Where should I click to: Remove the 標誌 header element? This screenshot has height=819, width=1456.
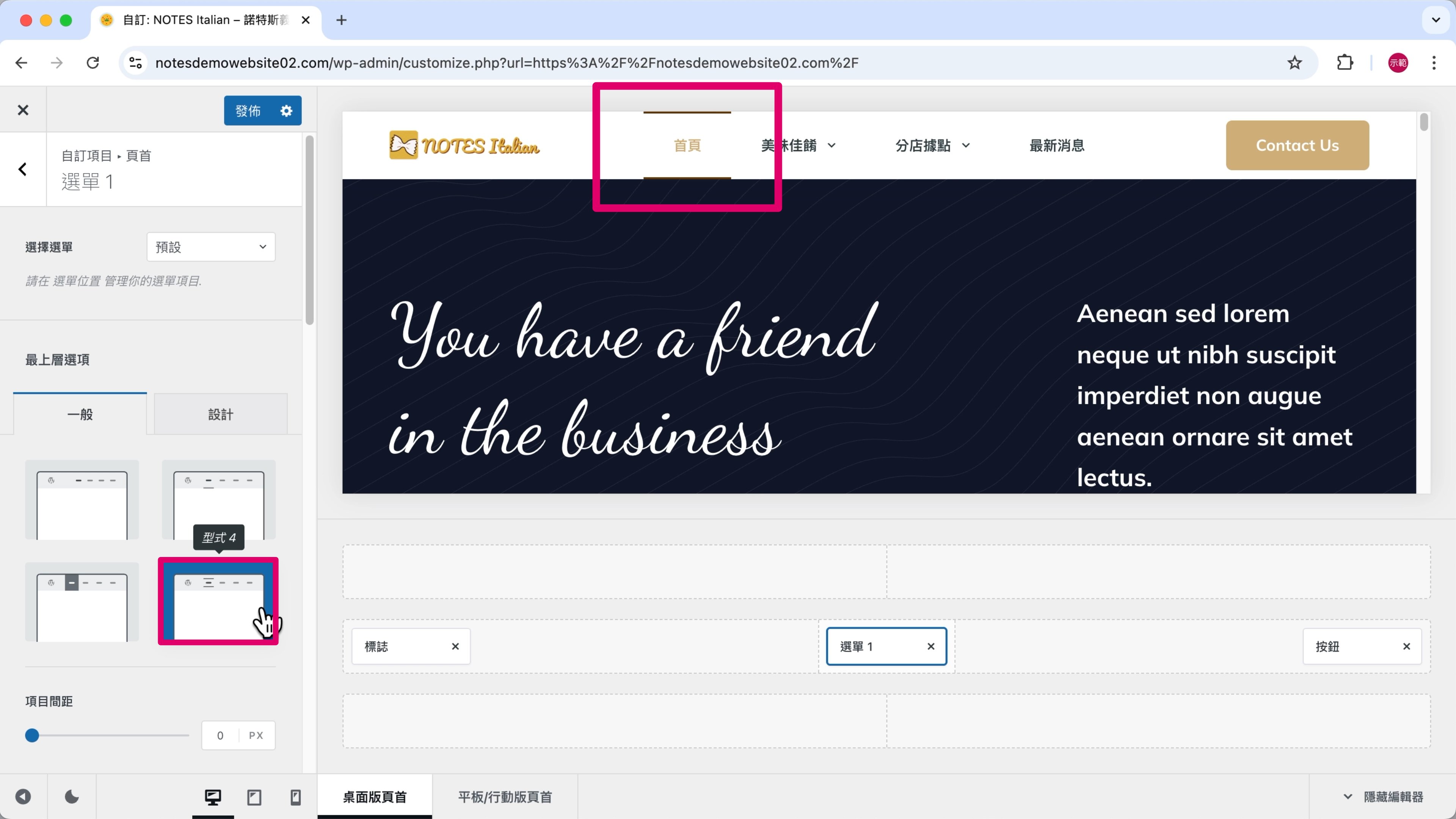coord(455,646)
